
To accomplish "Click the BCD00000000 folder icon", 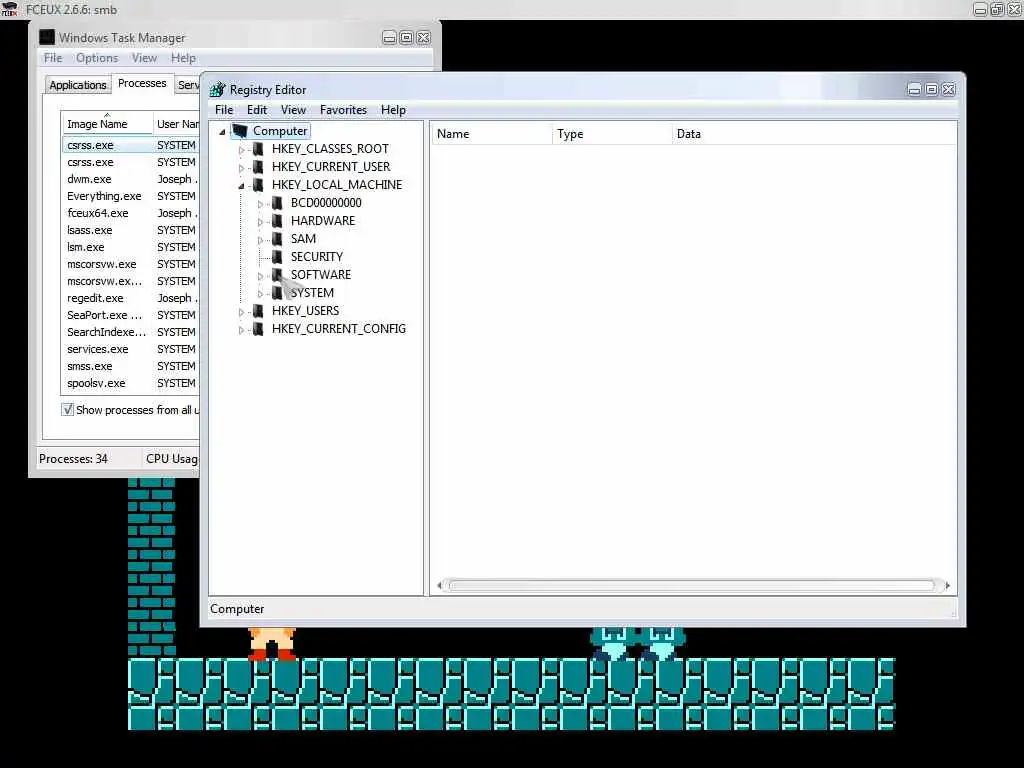I will 278,203.
